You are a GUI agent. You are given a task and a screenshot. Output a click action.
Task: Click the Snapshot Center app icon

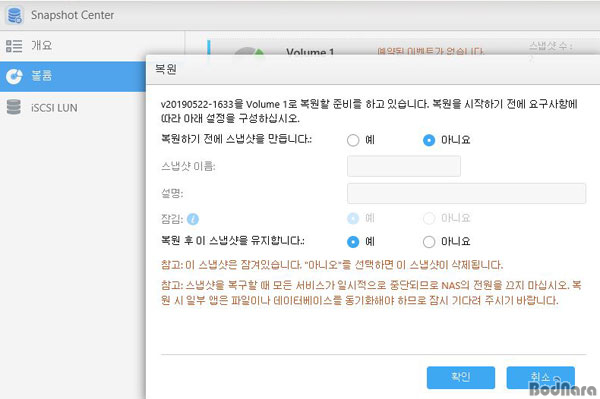click(15, 15)
